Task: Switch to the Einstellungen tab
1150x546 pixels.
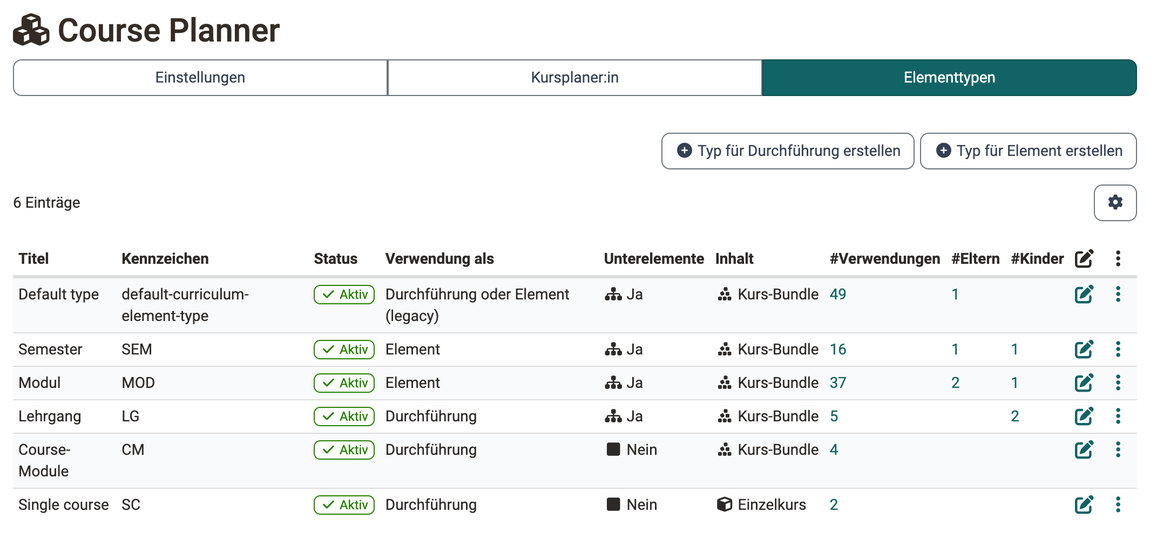Action: point(200,77)
